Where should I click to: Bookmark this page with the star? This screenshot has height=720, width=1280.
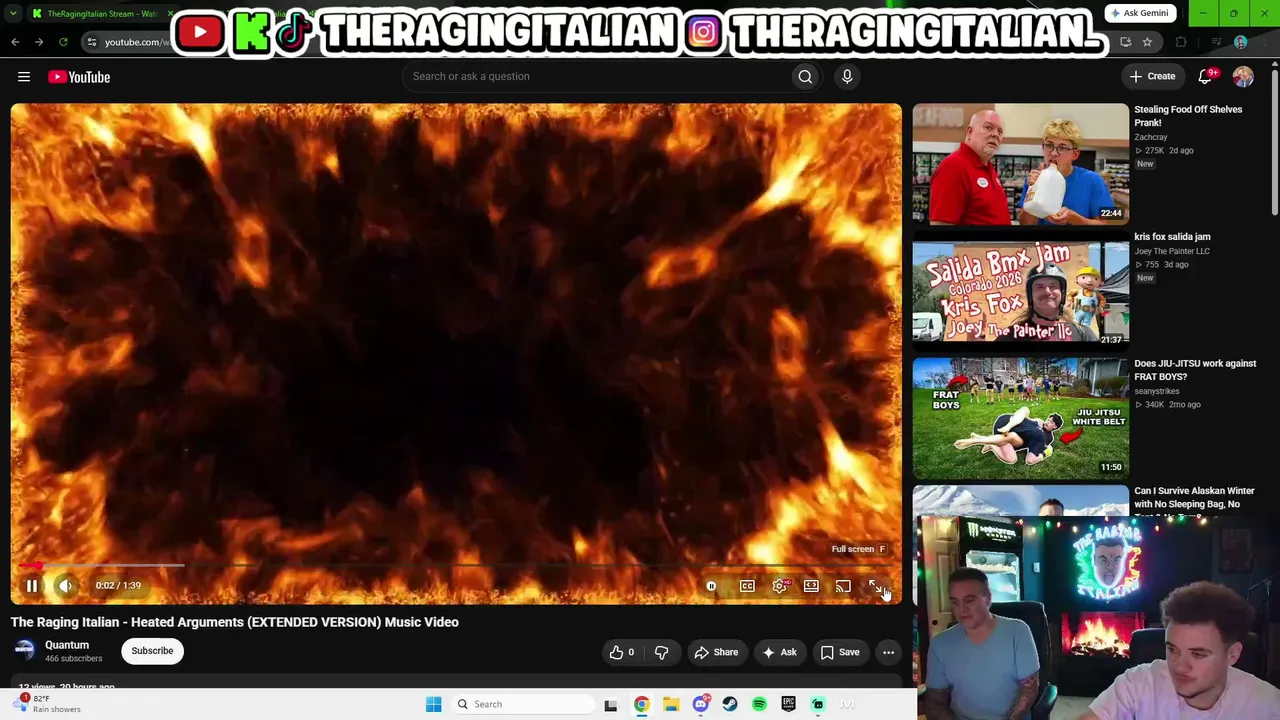[x=1147, y=42]
